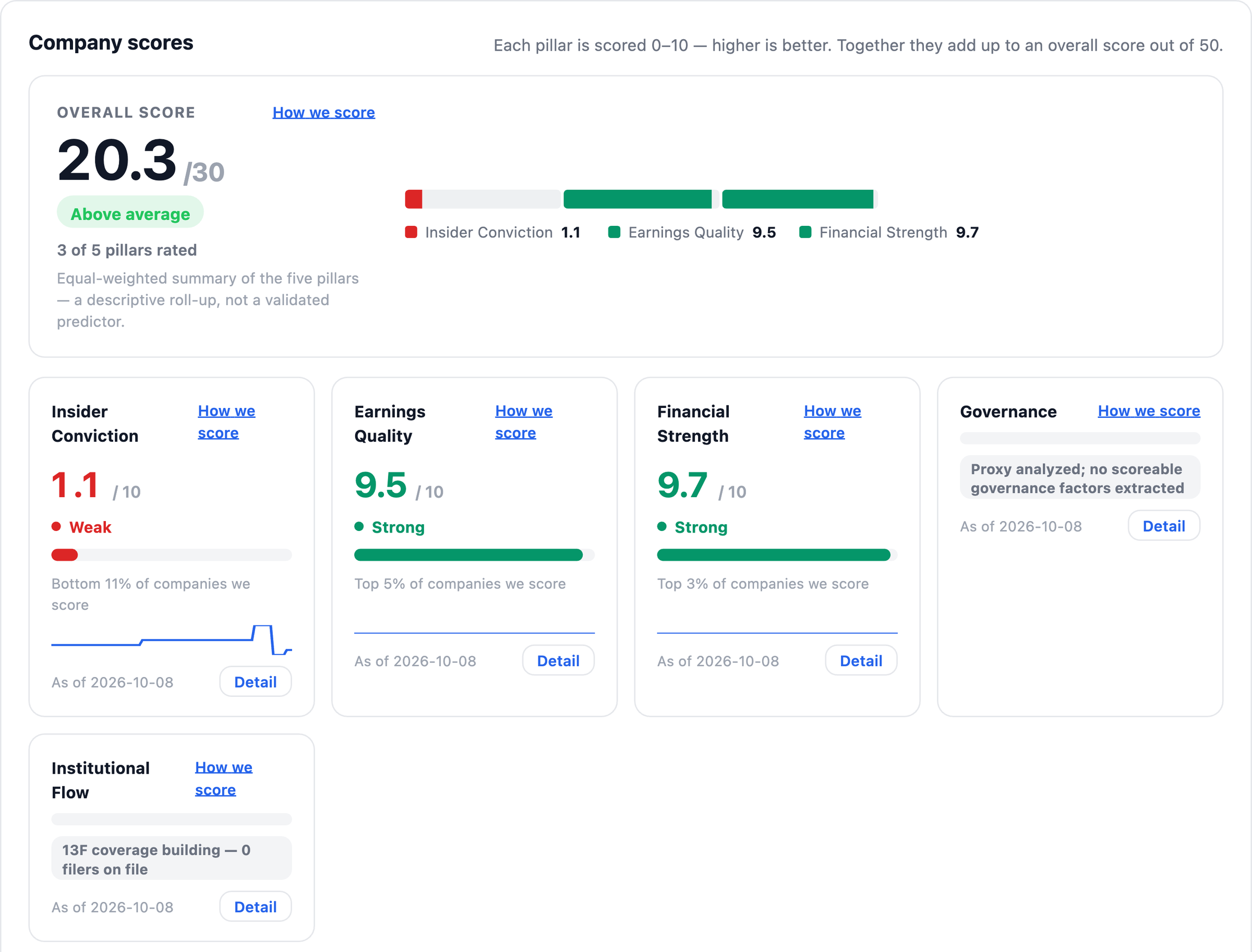The image size is (1252, 952).
Task: Click the green Earnings Quality legend swatch
Action: 615,232
